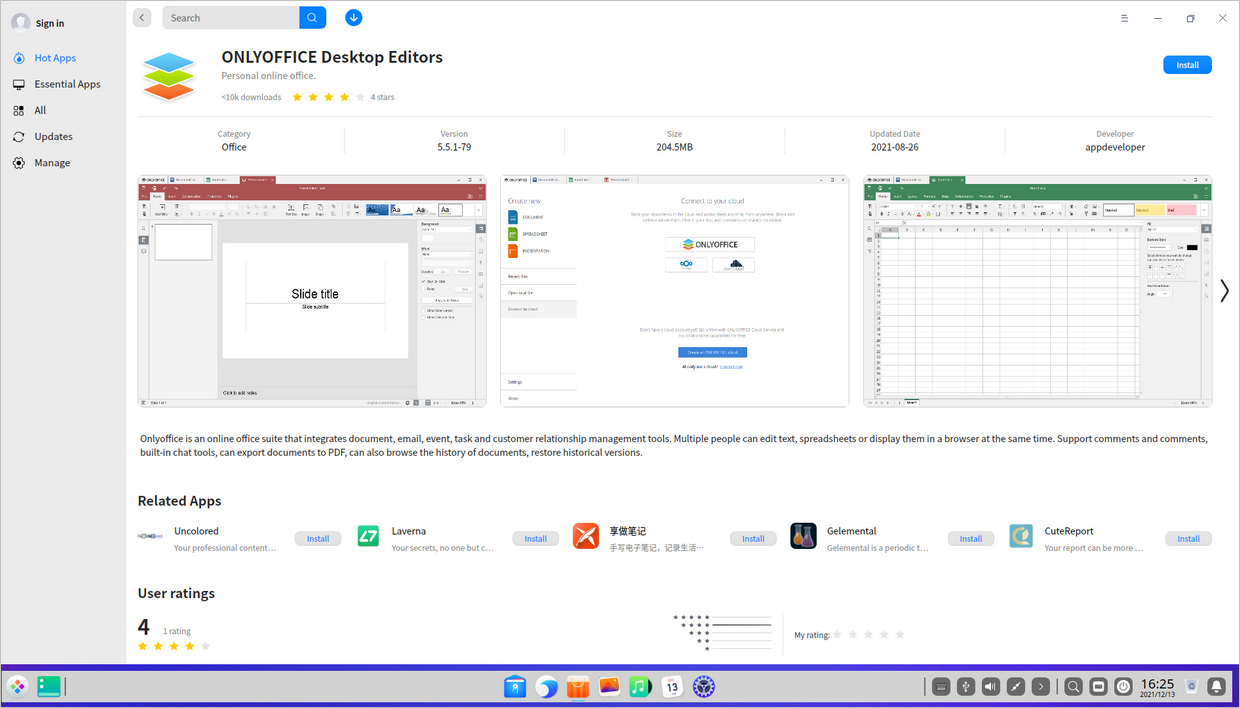Click inside the Search field

[230, 17]
